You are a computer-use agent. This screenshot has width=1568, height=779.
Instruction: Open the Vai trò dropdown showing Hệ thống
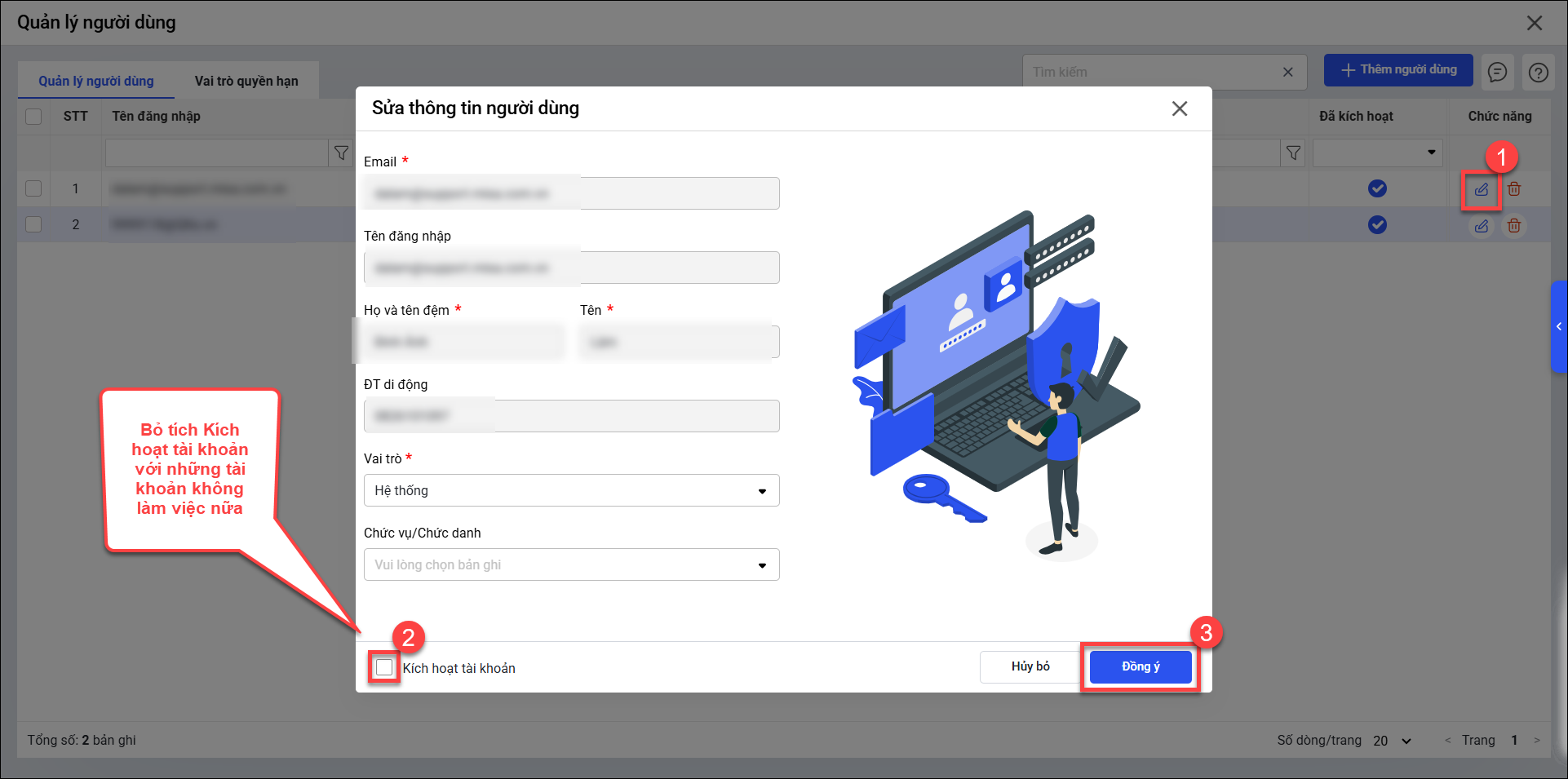tap(571, 490)
